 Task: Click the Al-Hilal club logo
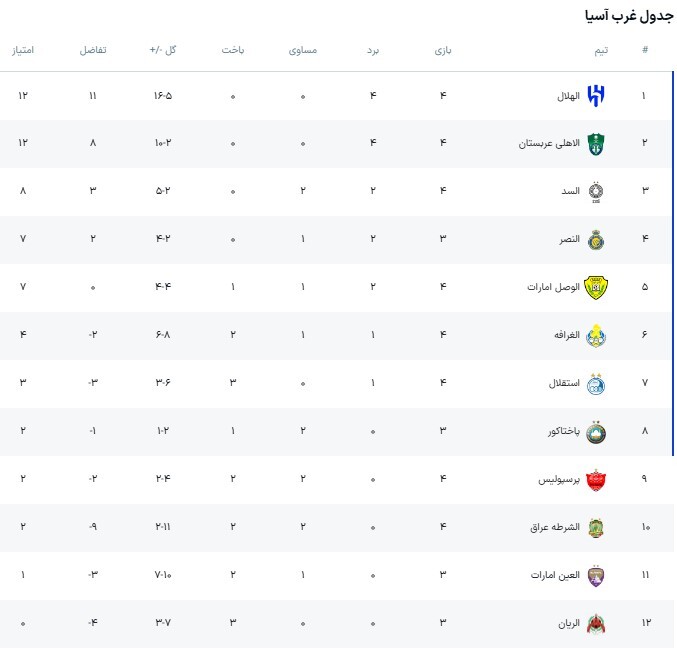596,96
